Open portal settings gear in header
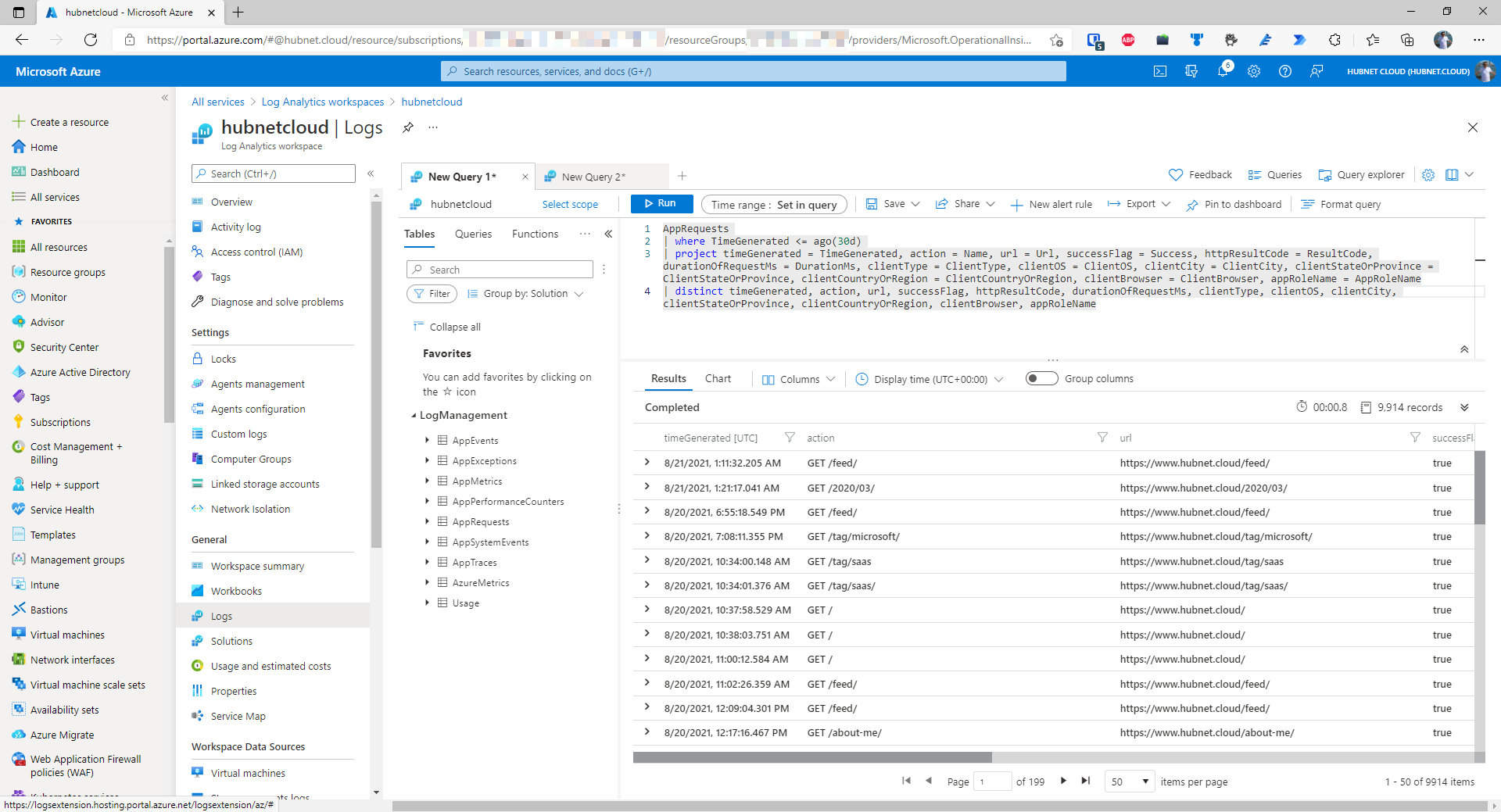The width and height of the screenshot is (1501, 812). click(x=1254, y=71)
